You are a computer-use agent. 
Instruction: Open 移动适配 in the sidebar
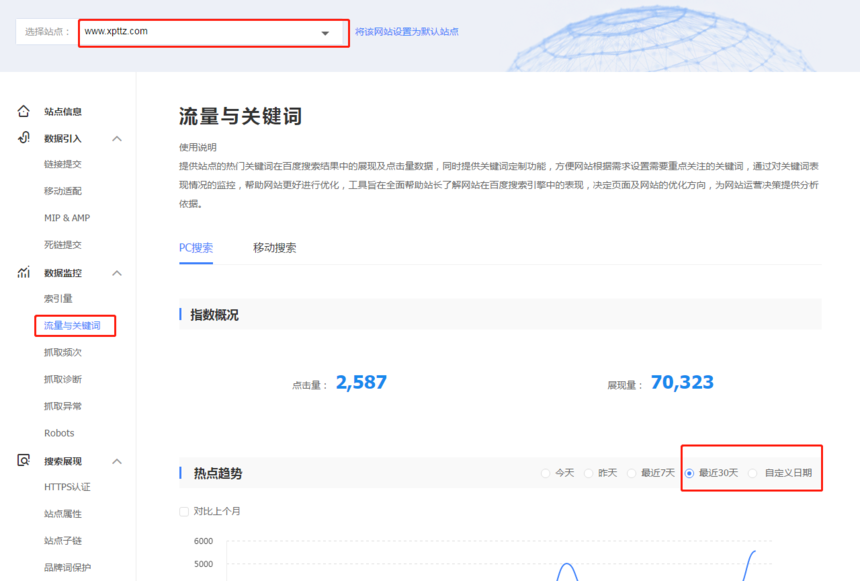[x=63, y=191]
